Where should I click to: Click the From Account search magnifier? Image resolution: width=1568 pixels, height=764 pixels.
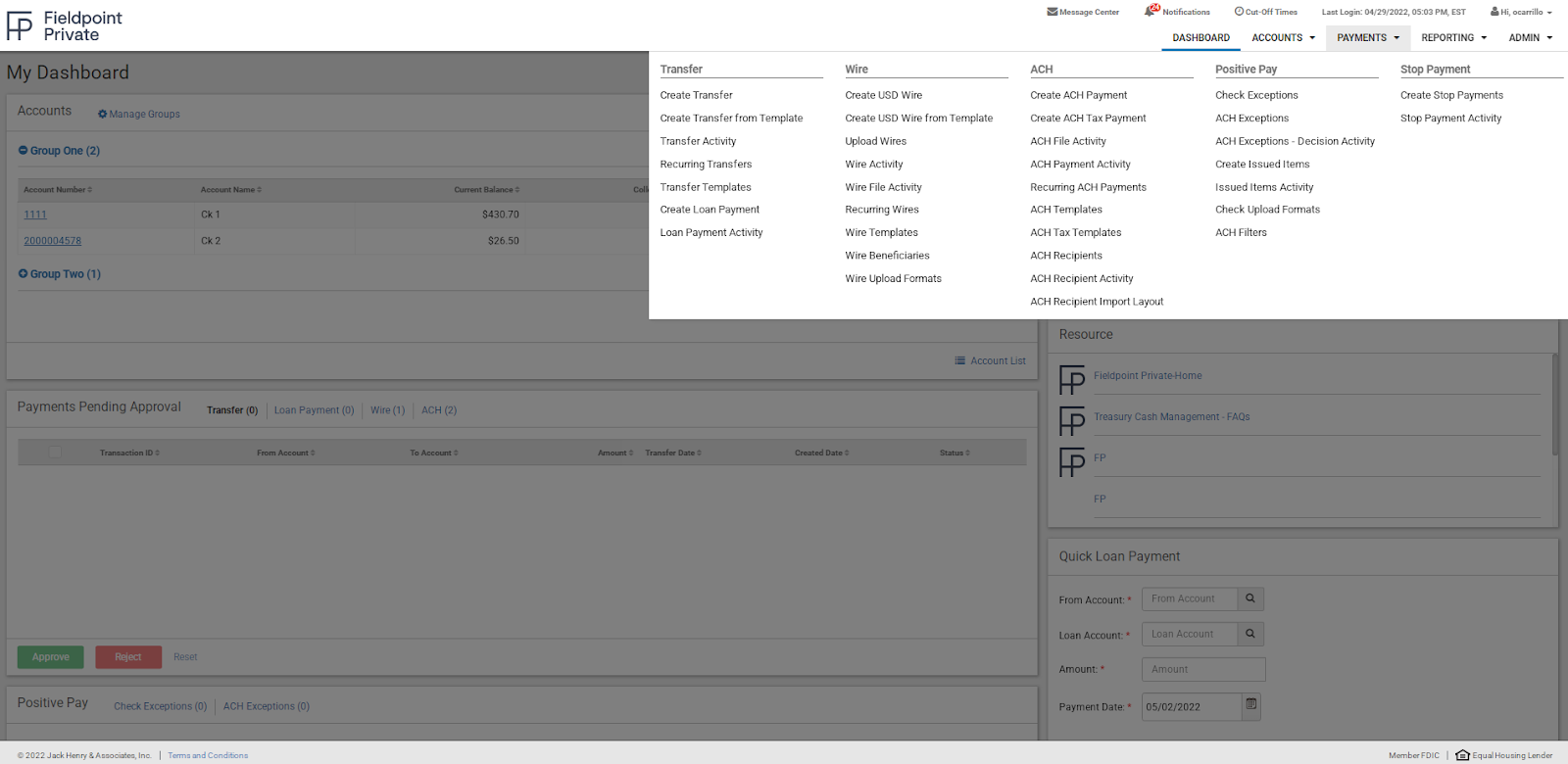[x=1250, y=598]
